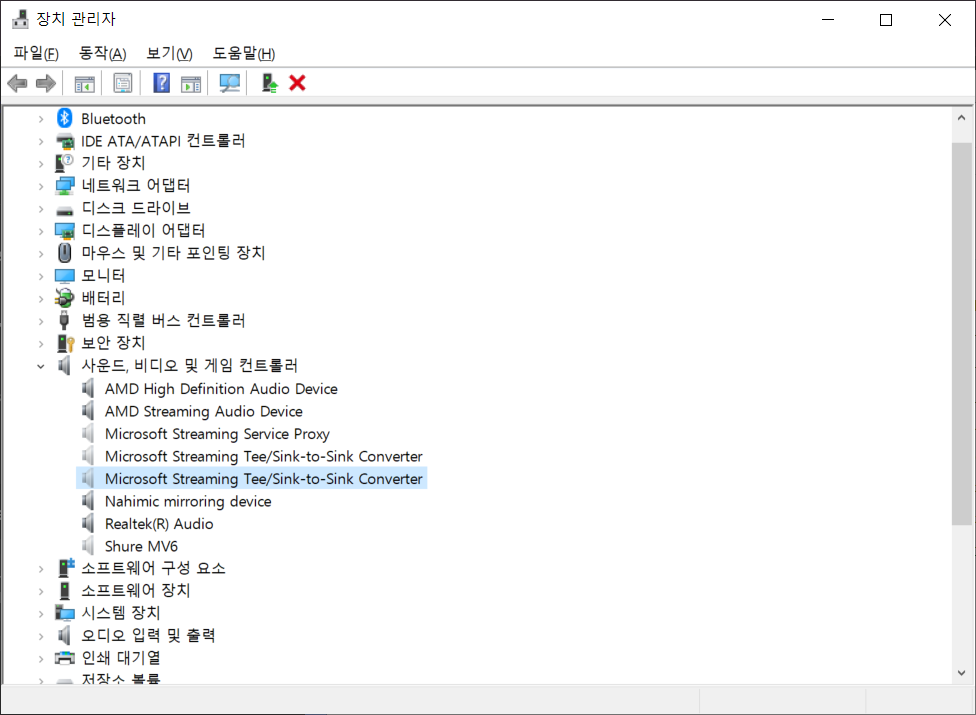This screenshot has height=715, width=976.
Task: Select the 인쇄 대기열 label
Action: point(121,657)
